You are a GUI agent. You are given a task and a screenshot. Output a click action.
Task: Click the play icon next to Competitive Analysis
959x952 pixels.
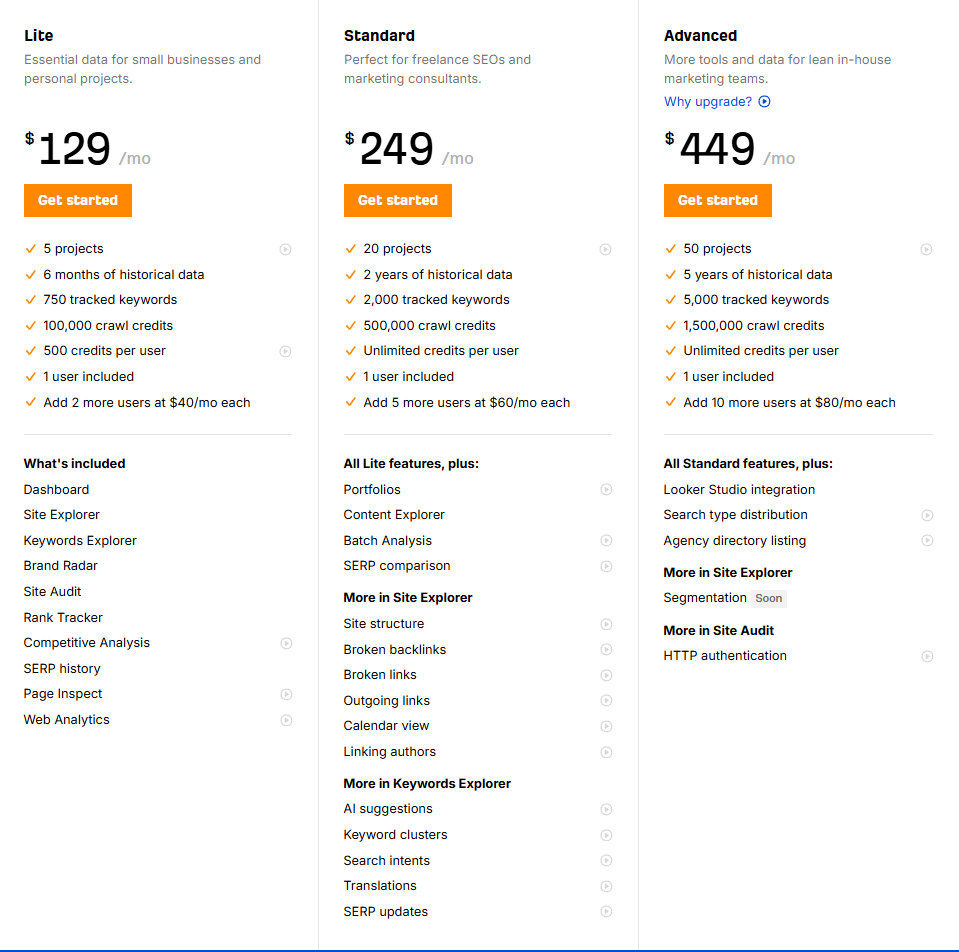click(286, 643)
